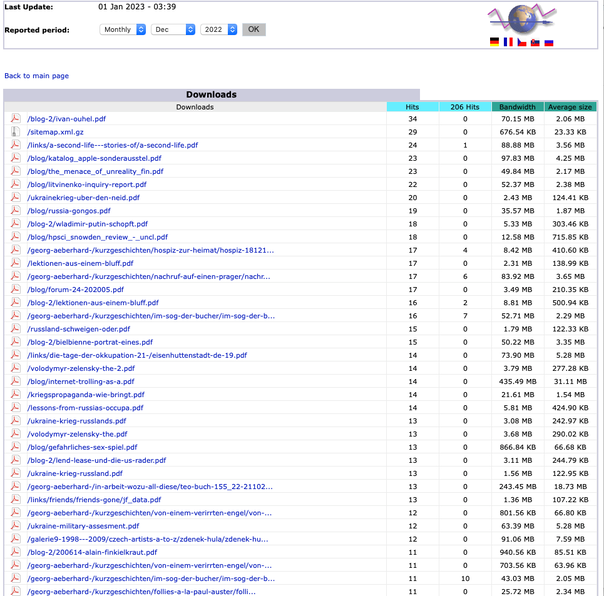The width and height of the screenshot is (604, 596).
Task: Click the Slovak flag language icon
Action: tap(535, 42)
